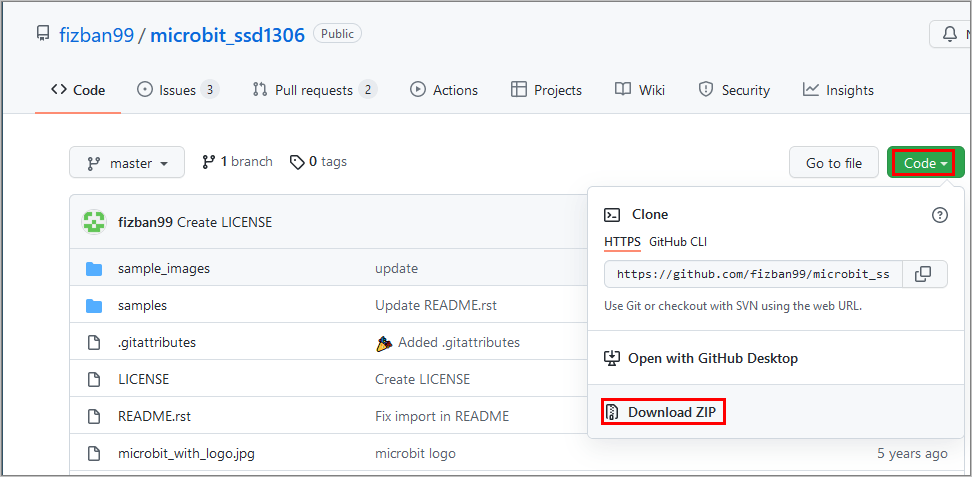
Task: Open the Create LICENSE latest commit message
Action: click(x=224, y=222)
